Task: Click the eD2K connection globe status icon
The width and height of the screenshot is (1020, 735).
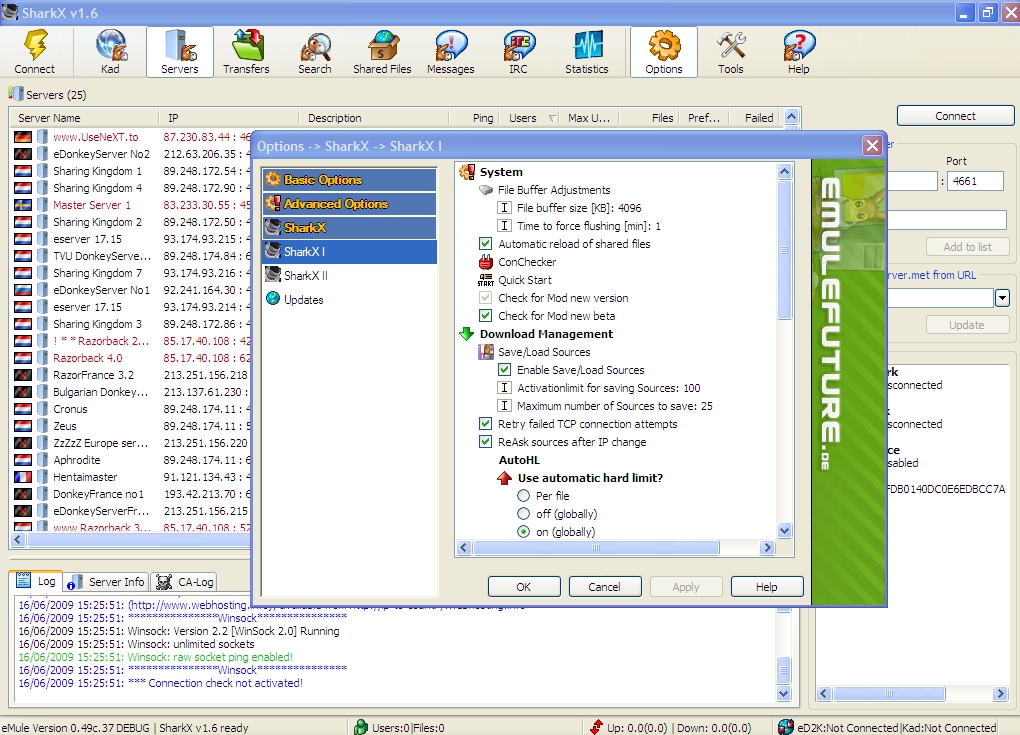Action: (786, 727)
